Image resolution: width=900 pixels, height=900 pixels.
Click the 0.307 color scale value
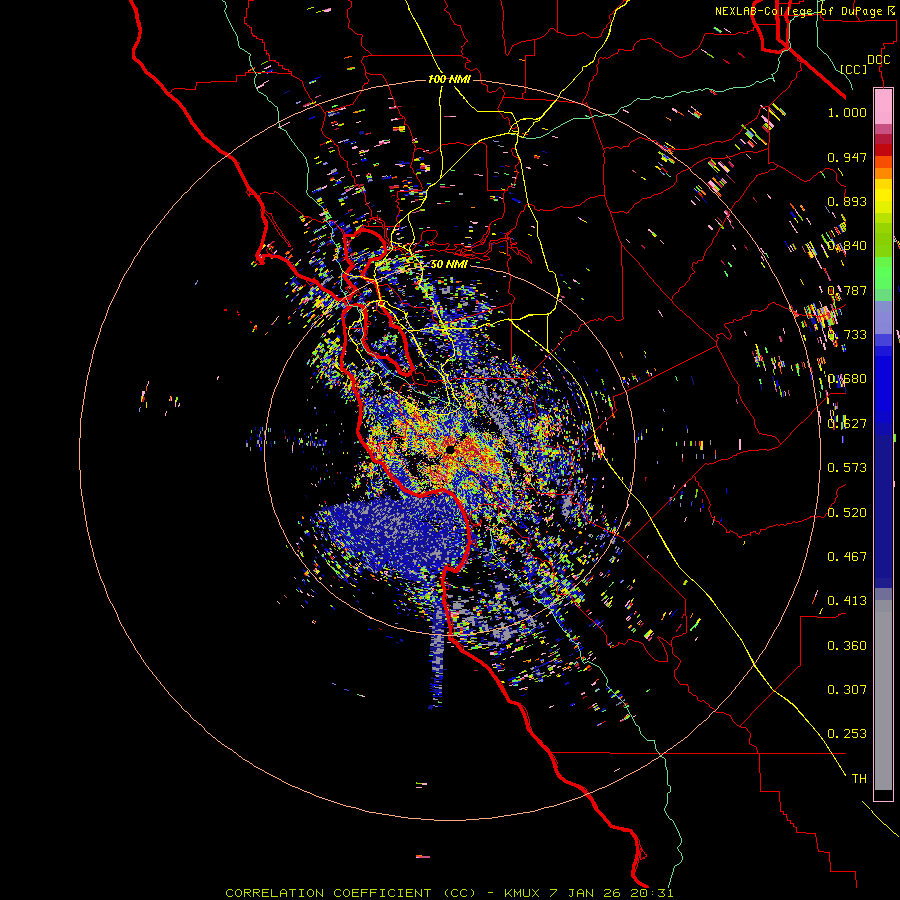pos(847,689)
